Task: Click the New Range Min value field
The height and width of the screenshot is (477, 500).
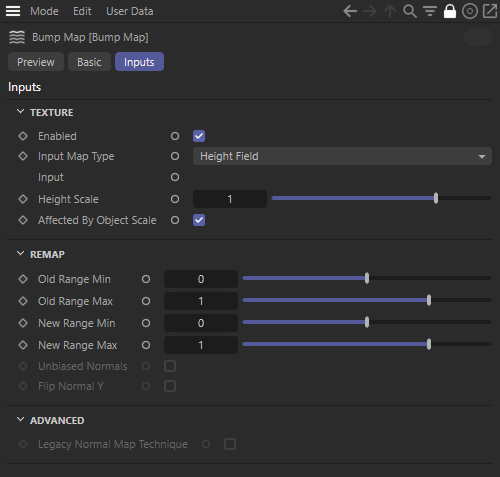Action: 201,323
